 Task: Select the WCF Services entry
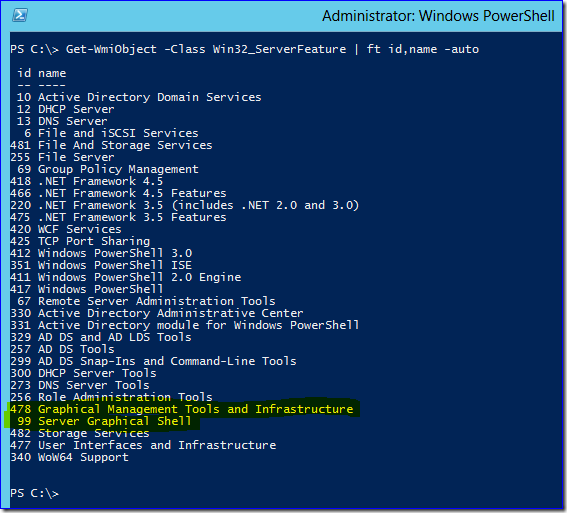(x=66, y=229)
